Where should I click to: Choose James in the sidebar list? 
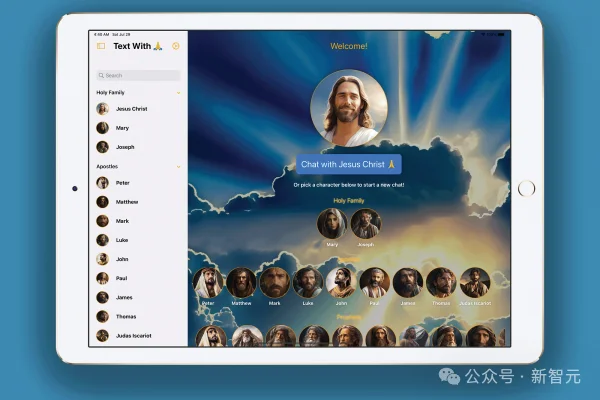click(x=123, y=297)
